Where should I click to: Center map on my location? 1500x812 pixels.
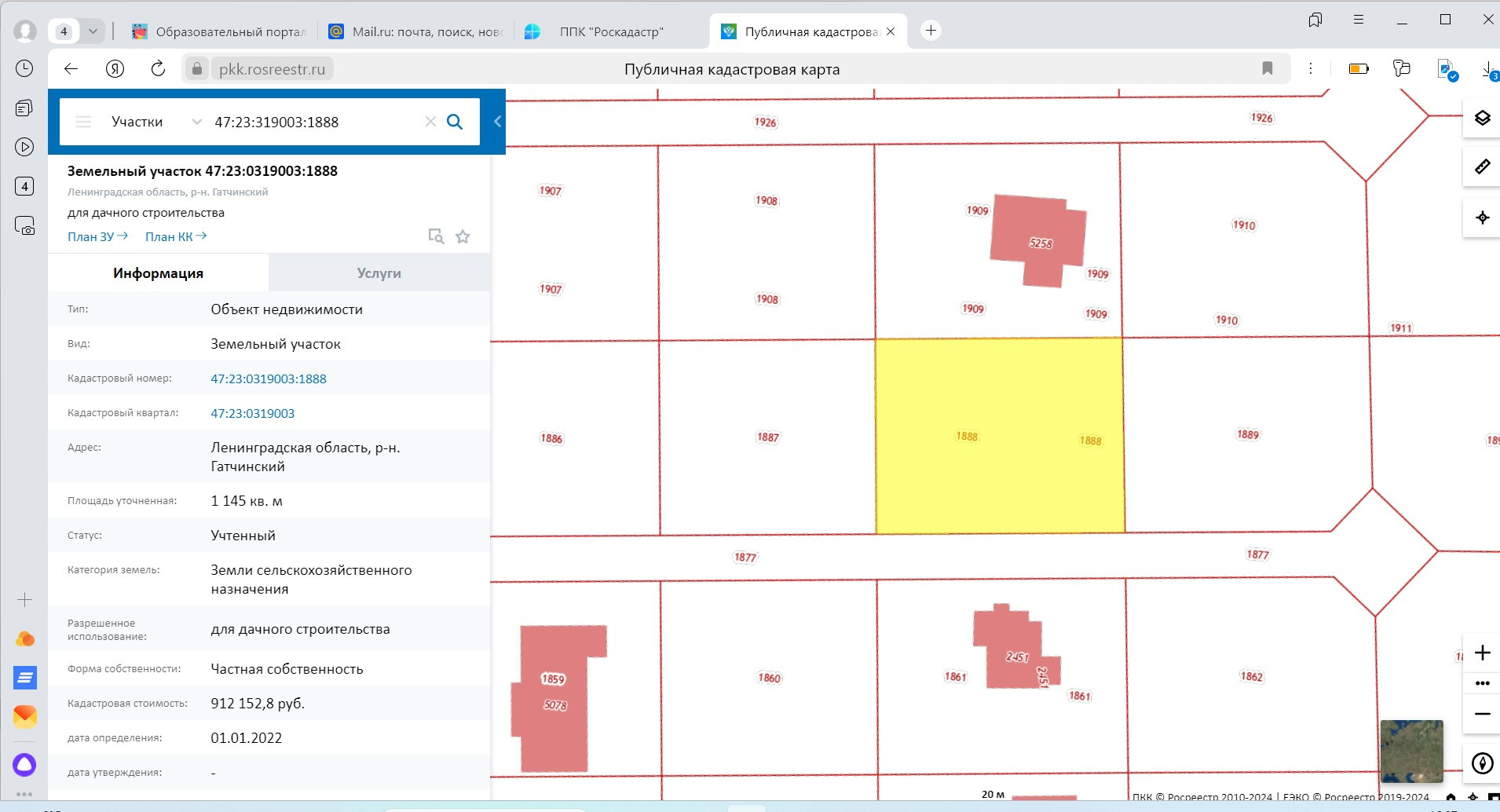click(x=1482, y=218)
